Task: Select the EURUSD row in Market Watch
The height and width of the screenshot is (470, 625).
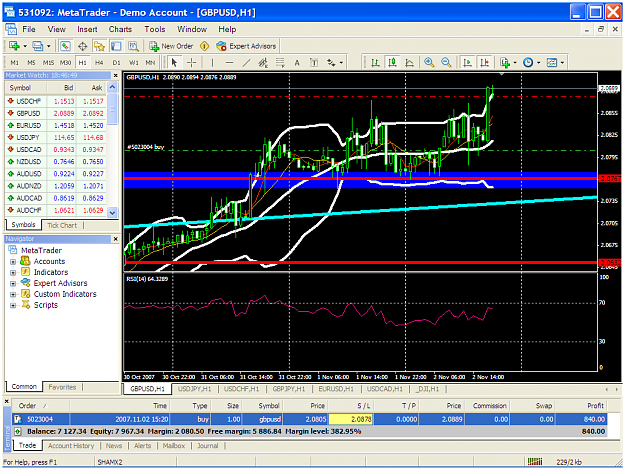Action: pos(56,125)
